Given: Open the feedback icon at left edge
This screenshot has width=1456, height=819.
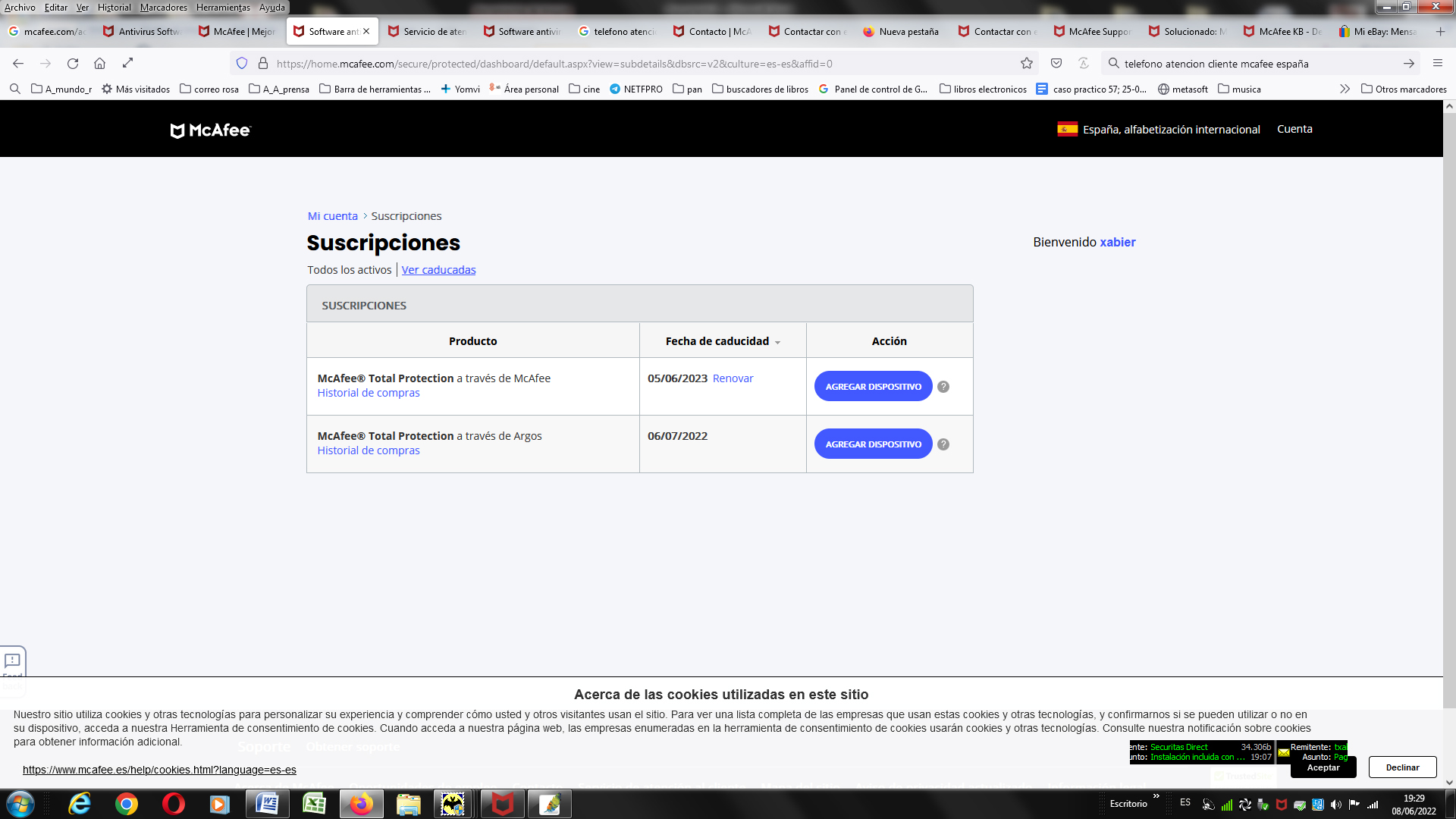Looking at the screenshot, I should pos(13,661).
